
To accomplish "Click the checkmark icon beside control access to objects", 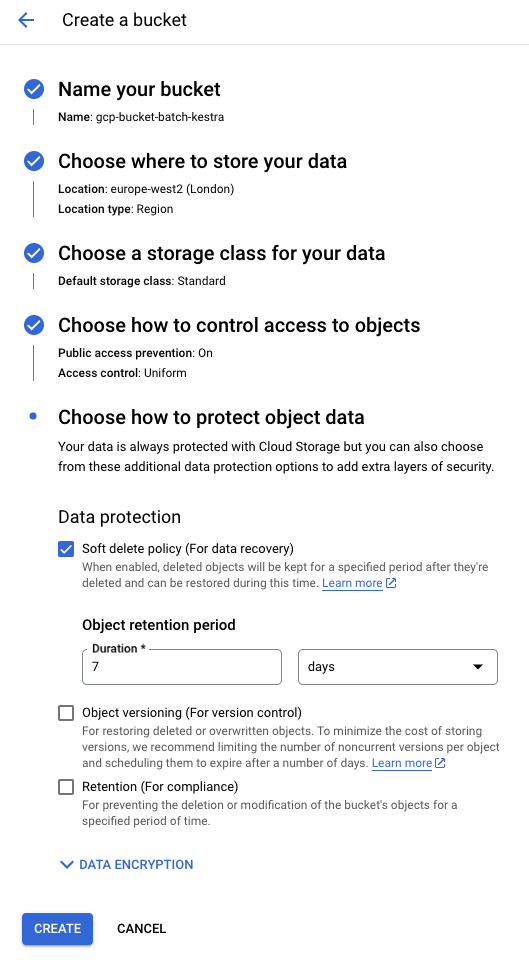I will [34, 325].
